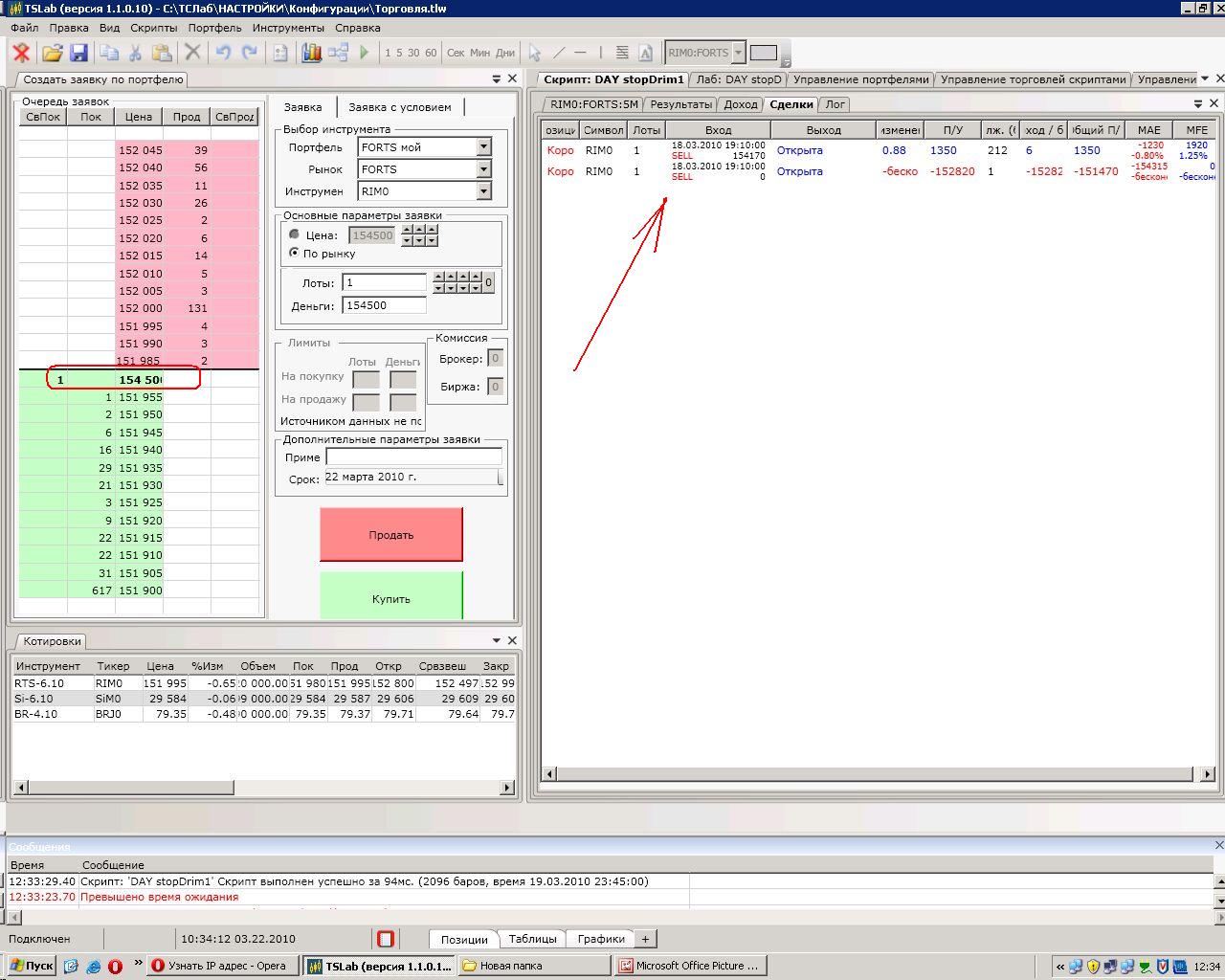1225x980 pixels.
Task: Click the color swatch box in toolbar
Action: [x=763, y=53]
